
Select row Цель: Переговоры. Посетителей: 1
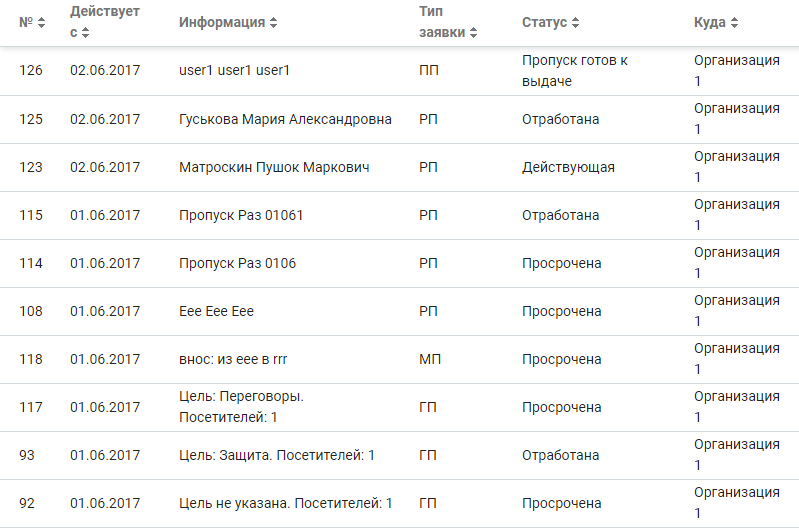(x=400, y=407)
